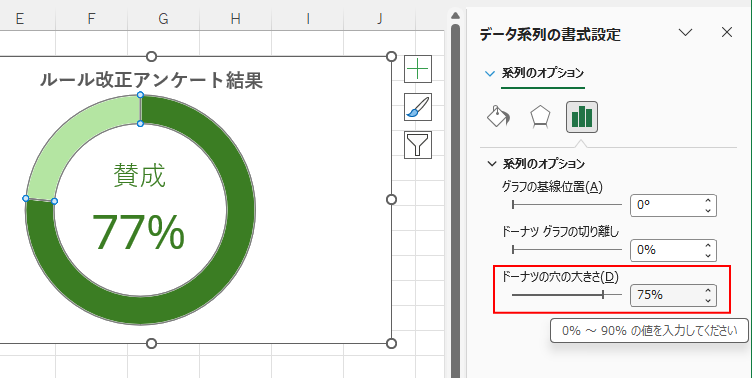The image size is (752, 378).
Task: Click the ドーナツ グラフの切り離し label
Action: [561, 232]
